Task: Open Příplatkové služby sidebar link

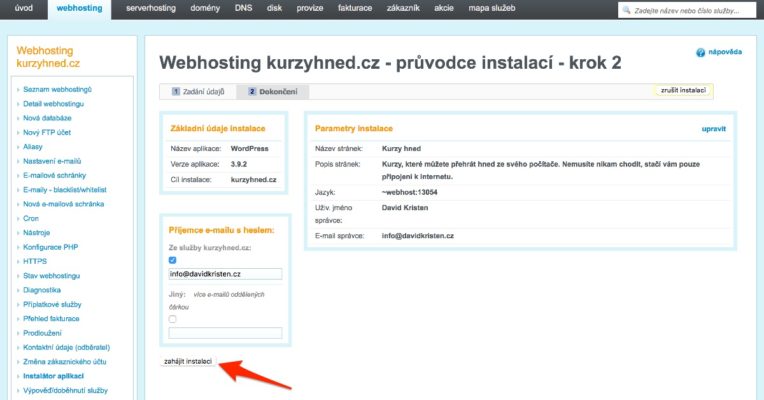Action: [52, 305]
